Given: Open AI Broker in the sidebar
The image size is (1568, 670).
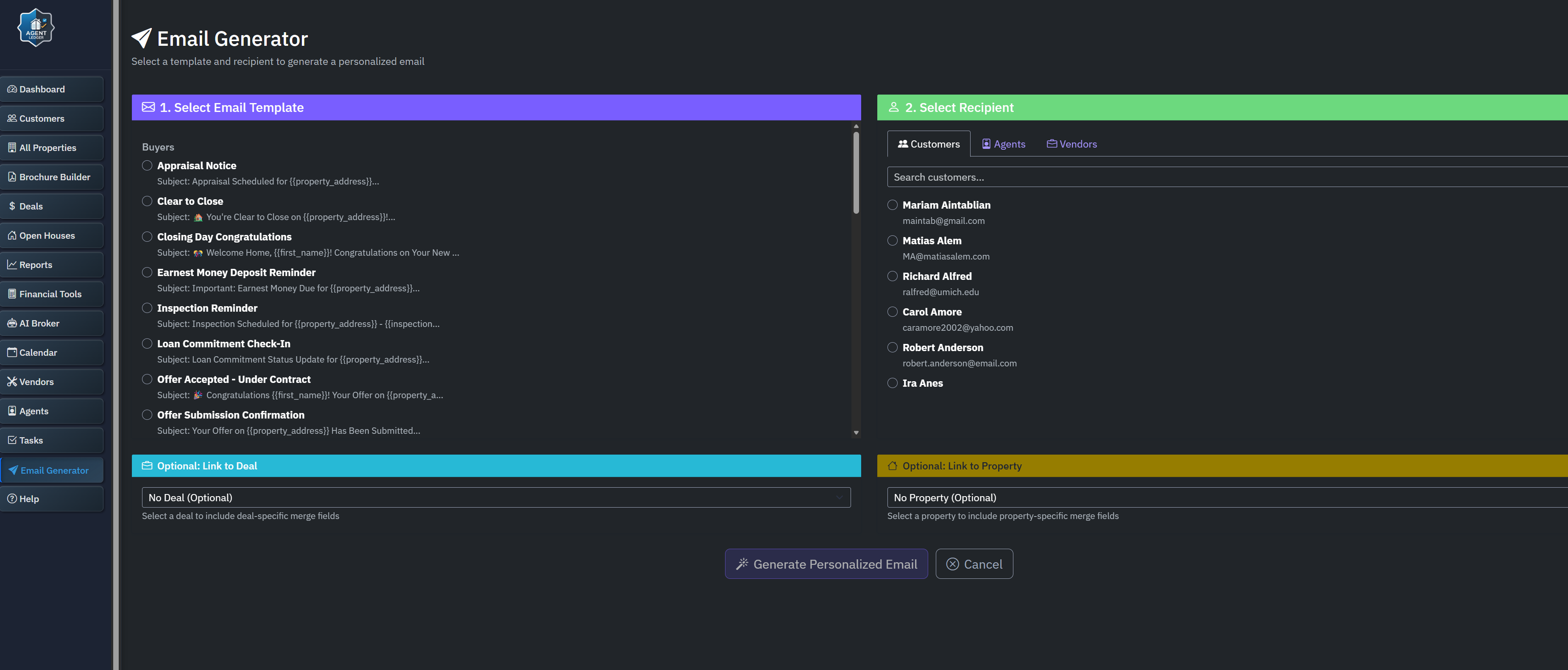Looking at the screenshot, I should tap(51, 323).
